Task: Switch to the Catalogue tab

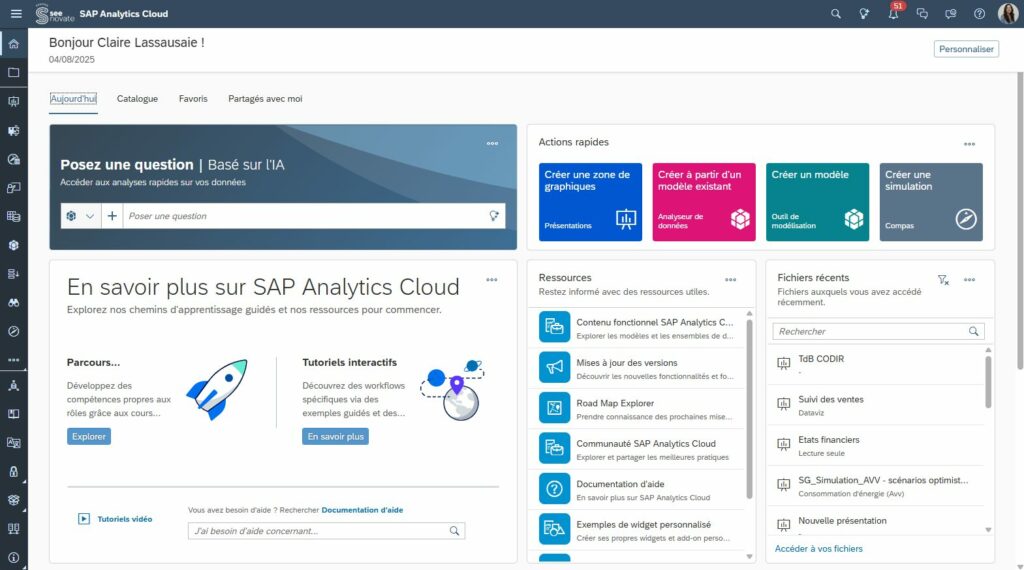Action: [137, 99]
